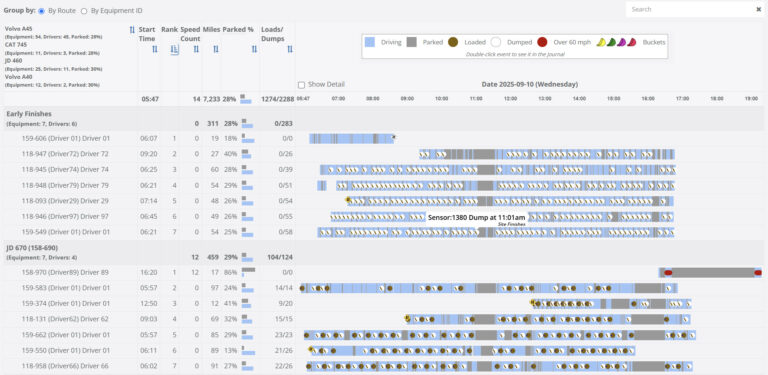Click the green bucket legend icon
This screenshot has height=375, width=768.
click(611, 43)
